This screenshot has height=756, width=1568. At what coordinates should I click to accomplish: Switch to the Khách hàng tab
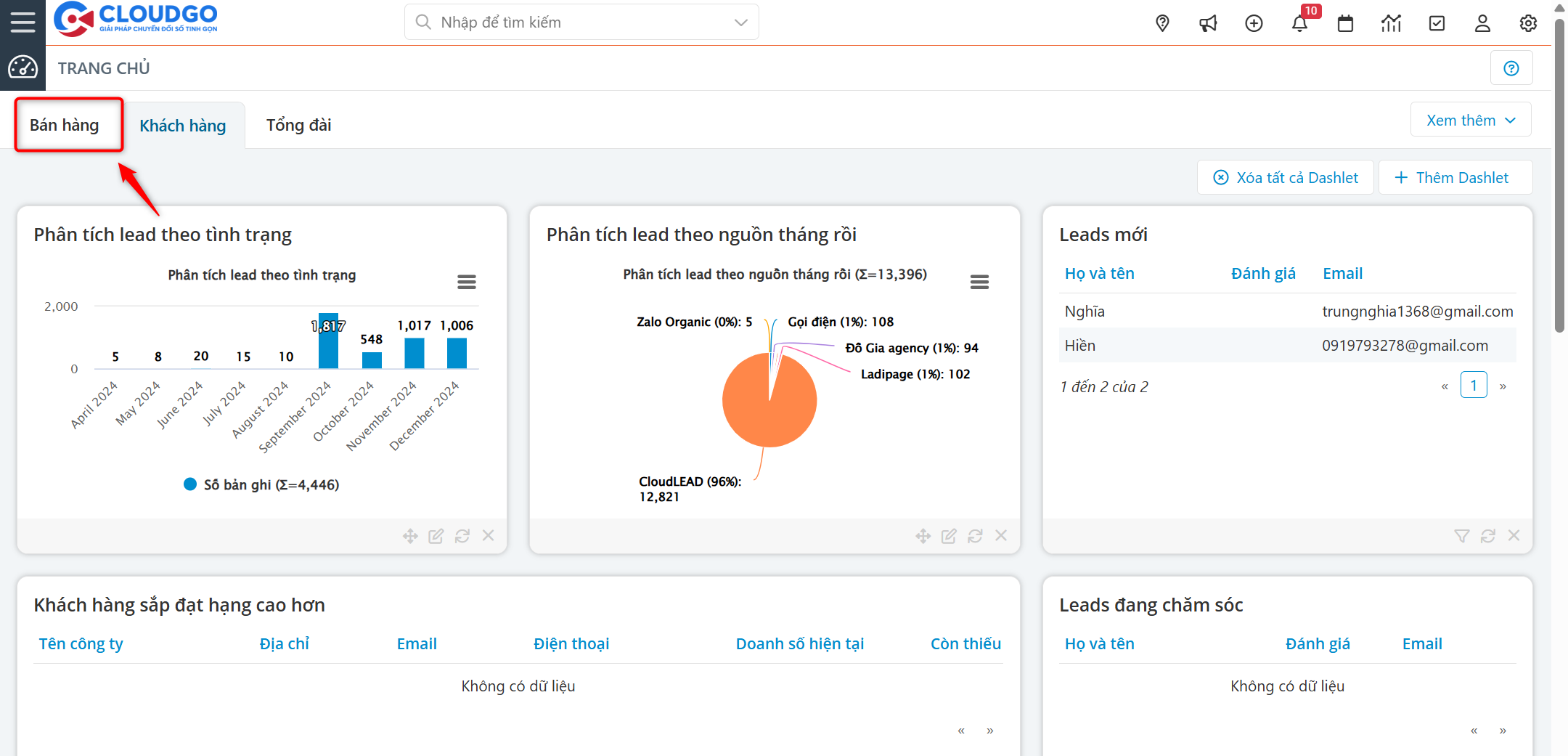[183, 126]
